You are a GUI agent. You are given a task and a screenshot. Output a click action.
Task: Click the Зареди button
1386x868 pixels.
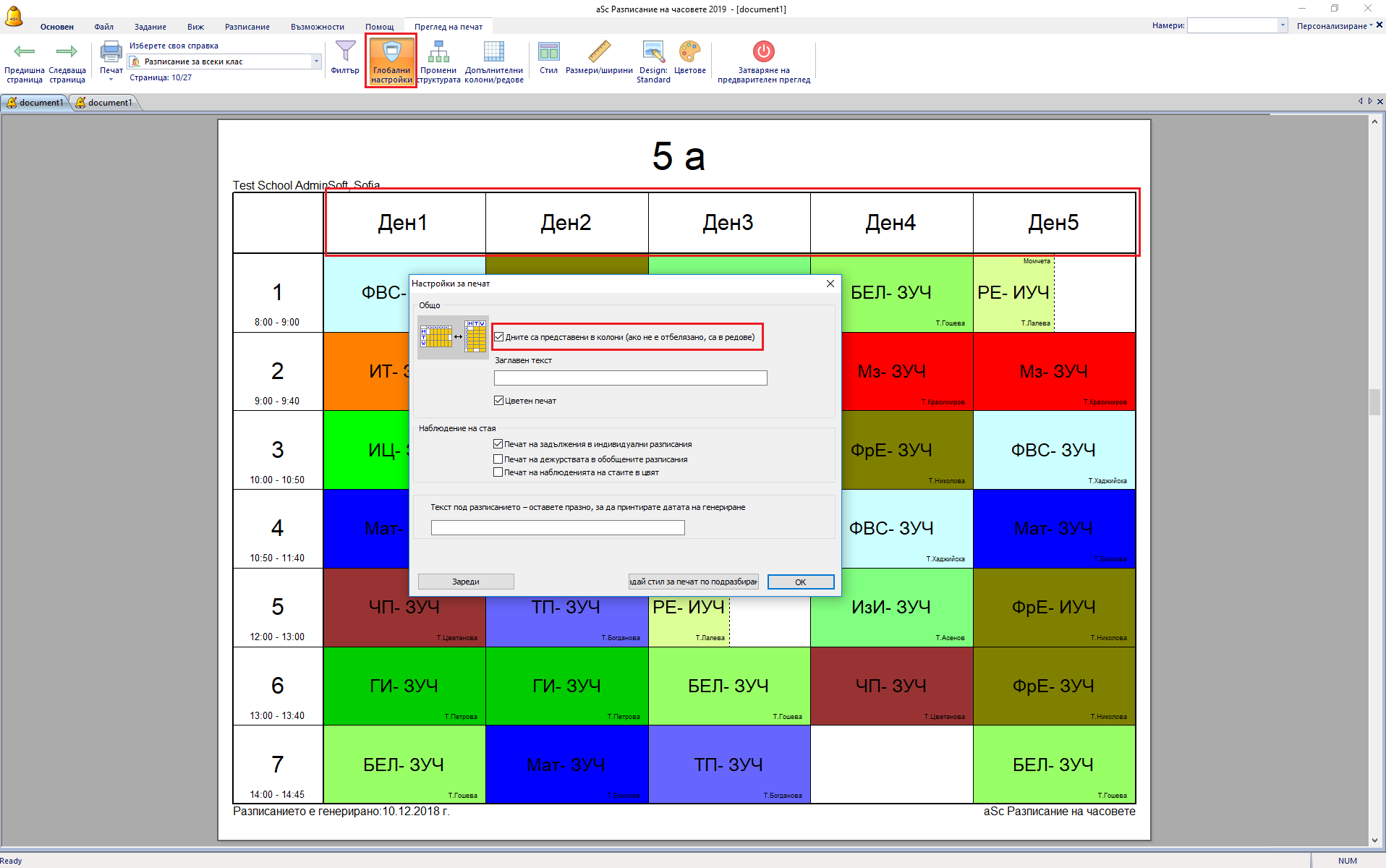coord(466,582)
